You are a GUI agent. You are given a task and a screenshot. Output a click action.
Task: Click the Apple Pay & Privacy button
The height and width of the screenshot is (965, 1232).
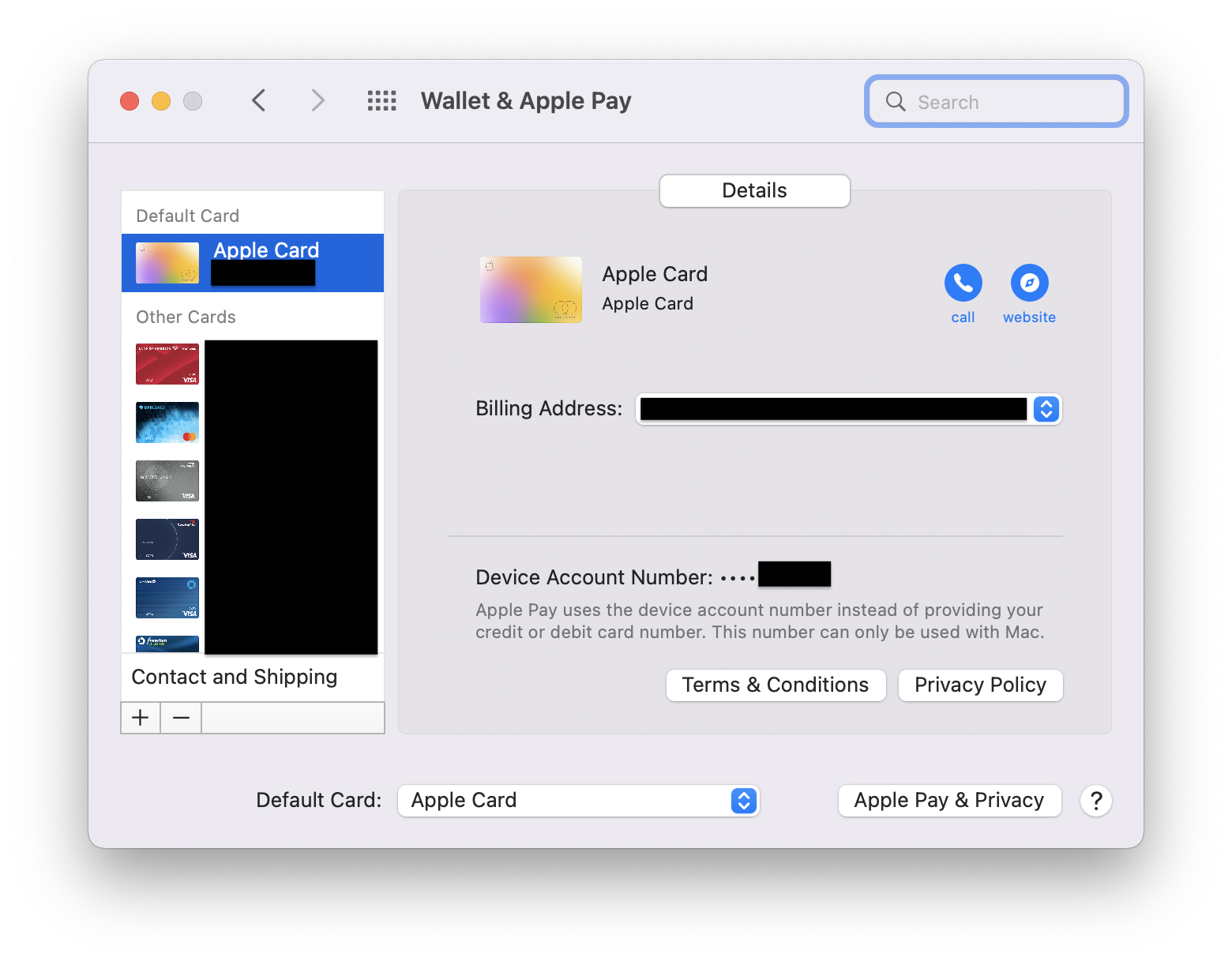click(x=949, y=801)
